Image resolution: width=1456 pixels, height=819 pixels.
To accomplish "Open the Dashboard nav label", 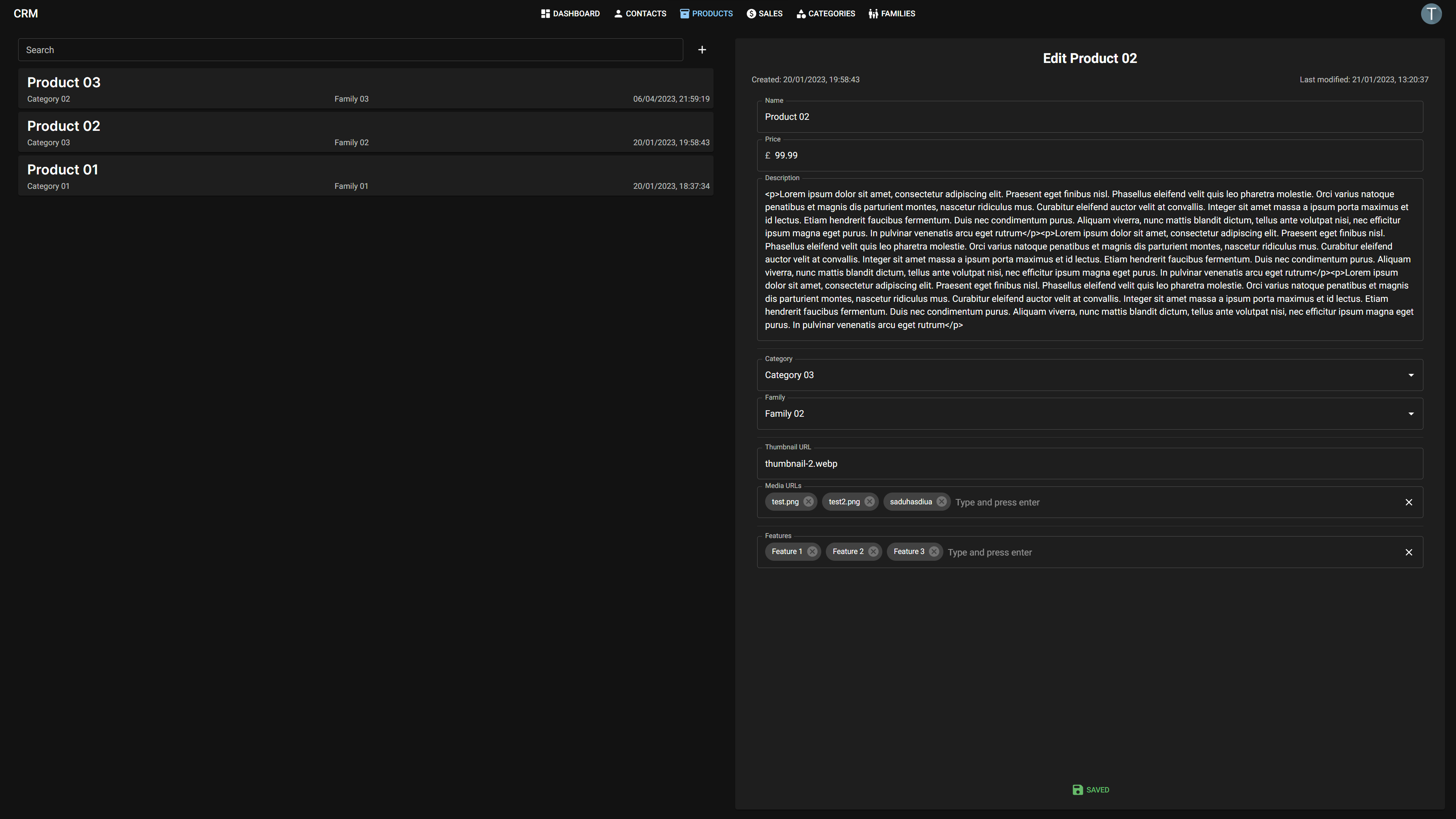I will click(576, 14).
